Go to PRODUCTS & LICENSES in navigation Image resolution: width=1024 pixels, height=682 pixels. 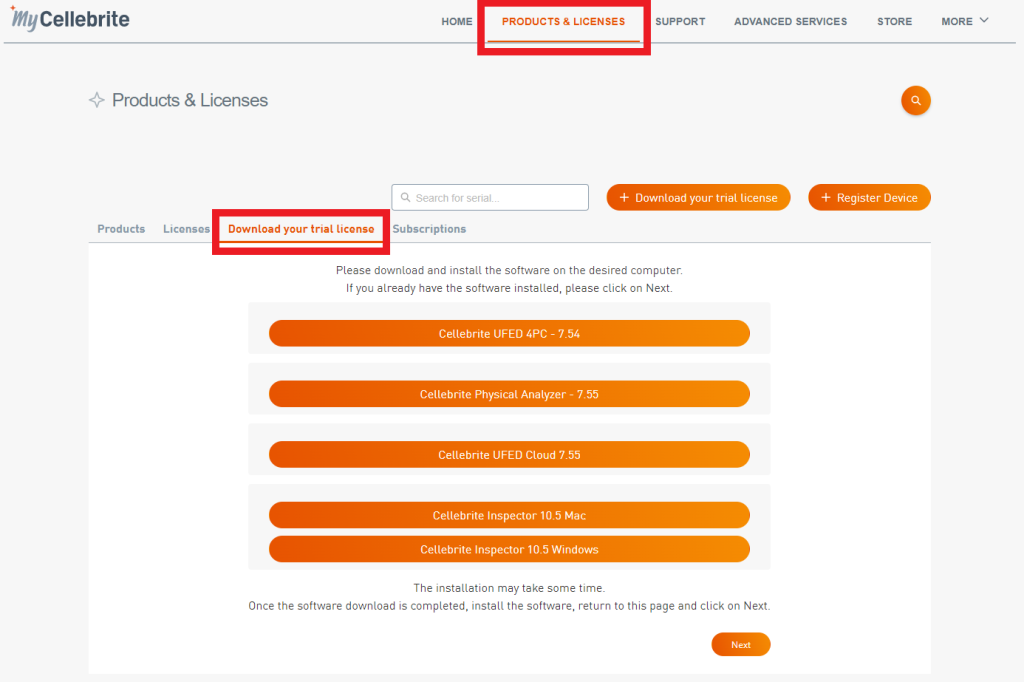pos(563,21)
